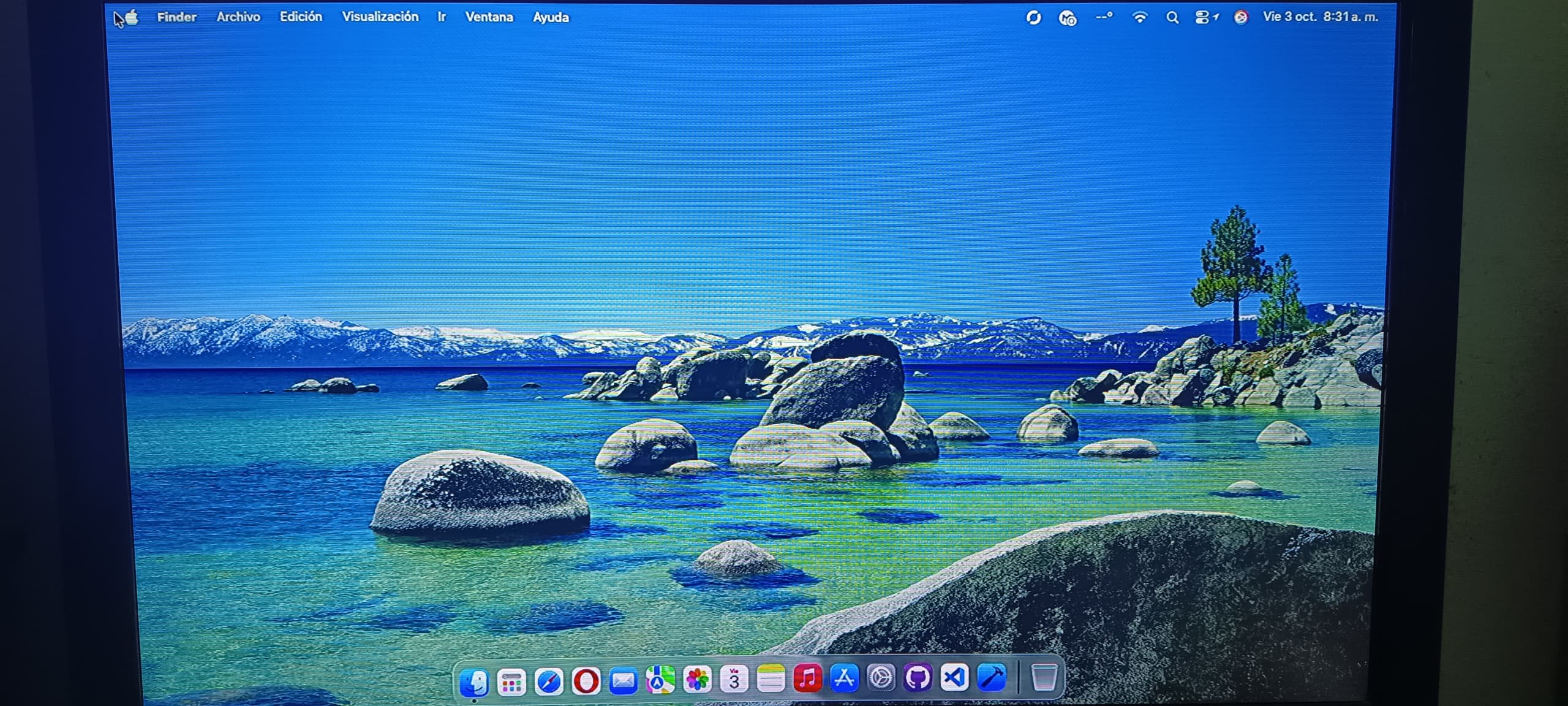Click the date and time clock
The width and height of the screenshot is (1568, 706).
click(1320, 17)
